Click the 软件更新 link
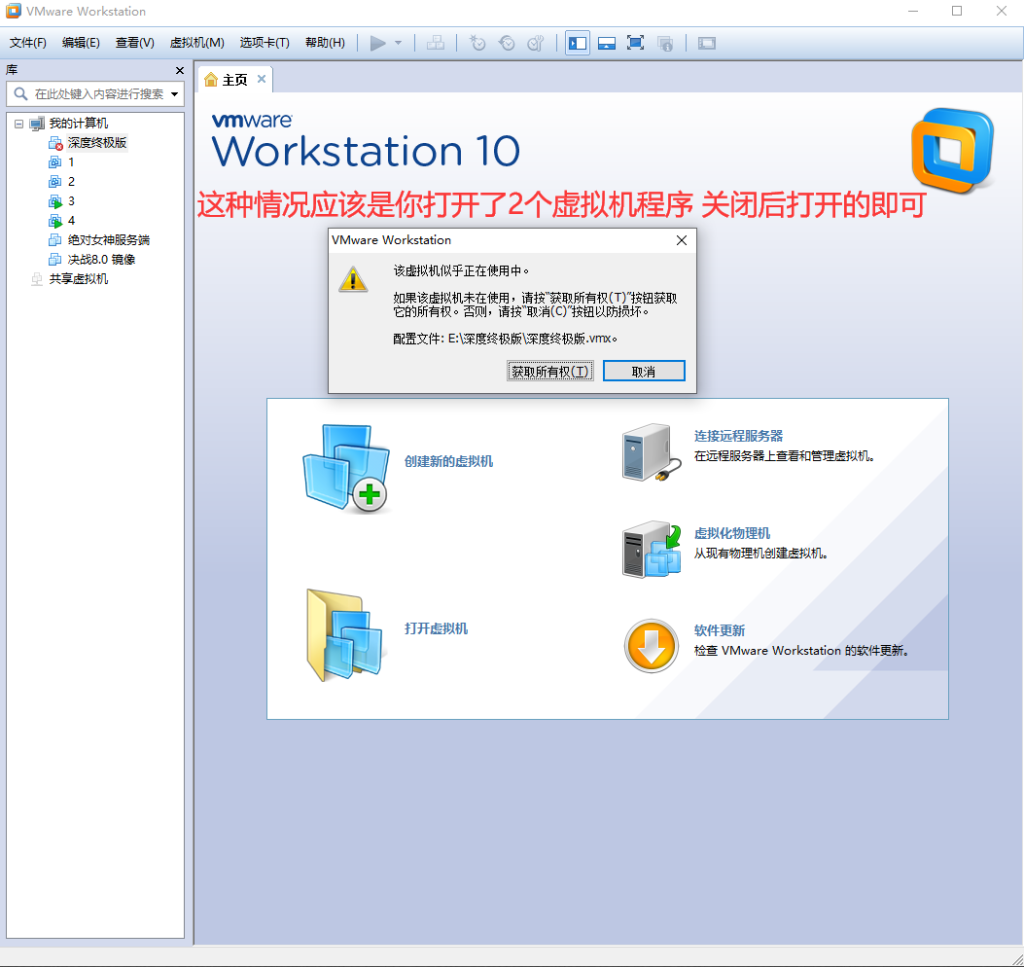Viewport: 1024px width, 967px height. point(719,631)
